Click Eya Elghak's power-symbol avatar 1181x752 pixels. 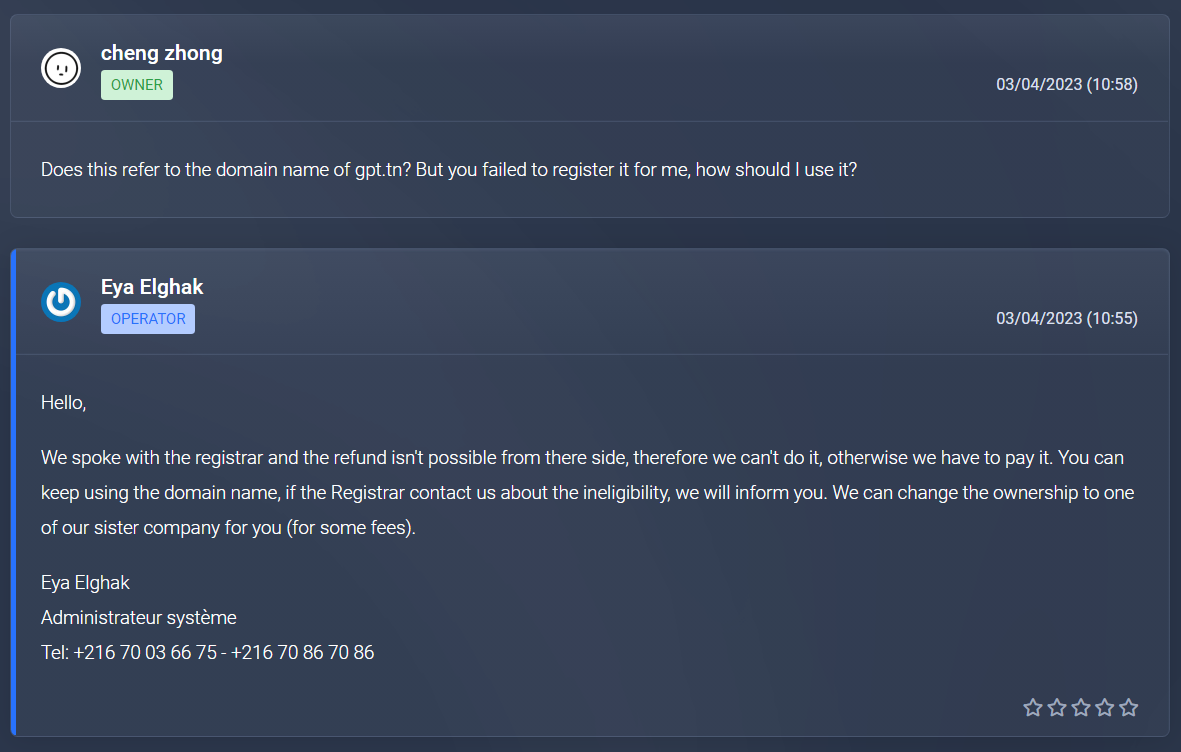point(61,302)
